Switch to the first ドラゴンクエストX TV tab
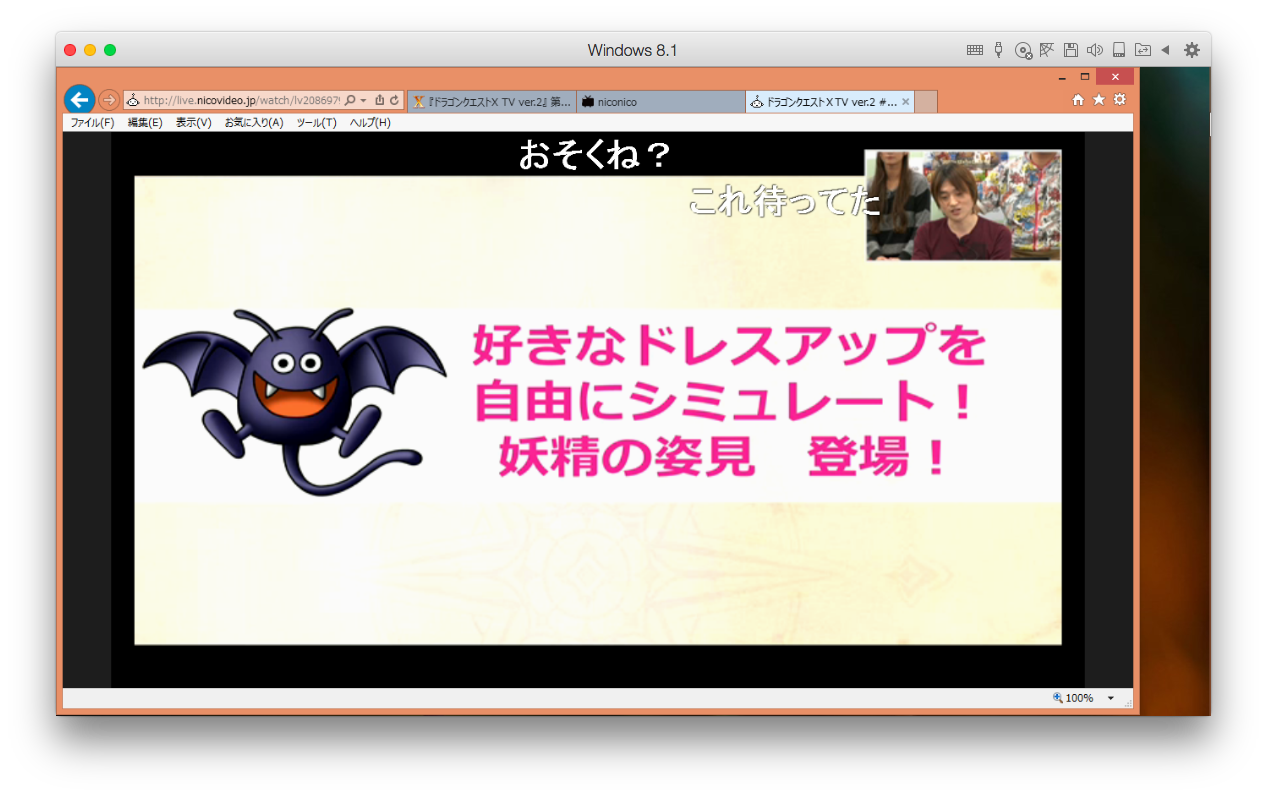The image size is (1267, 796). click(491, 102)
